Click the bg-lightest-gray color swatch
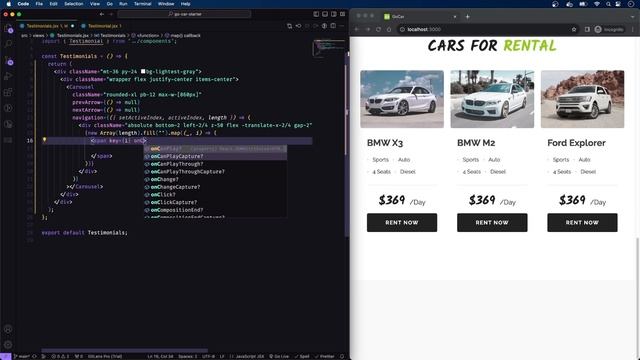The width and height of the screenshot is (640, 360). [x=143, y=71]
